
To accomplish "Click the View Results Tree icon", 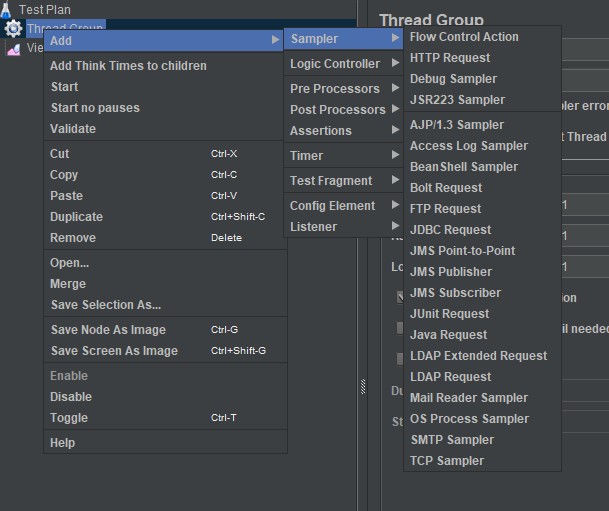I will [13, 47].
